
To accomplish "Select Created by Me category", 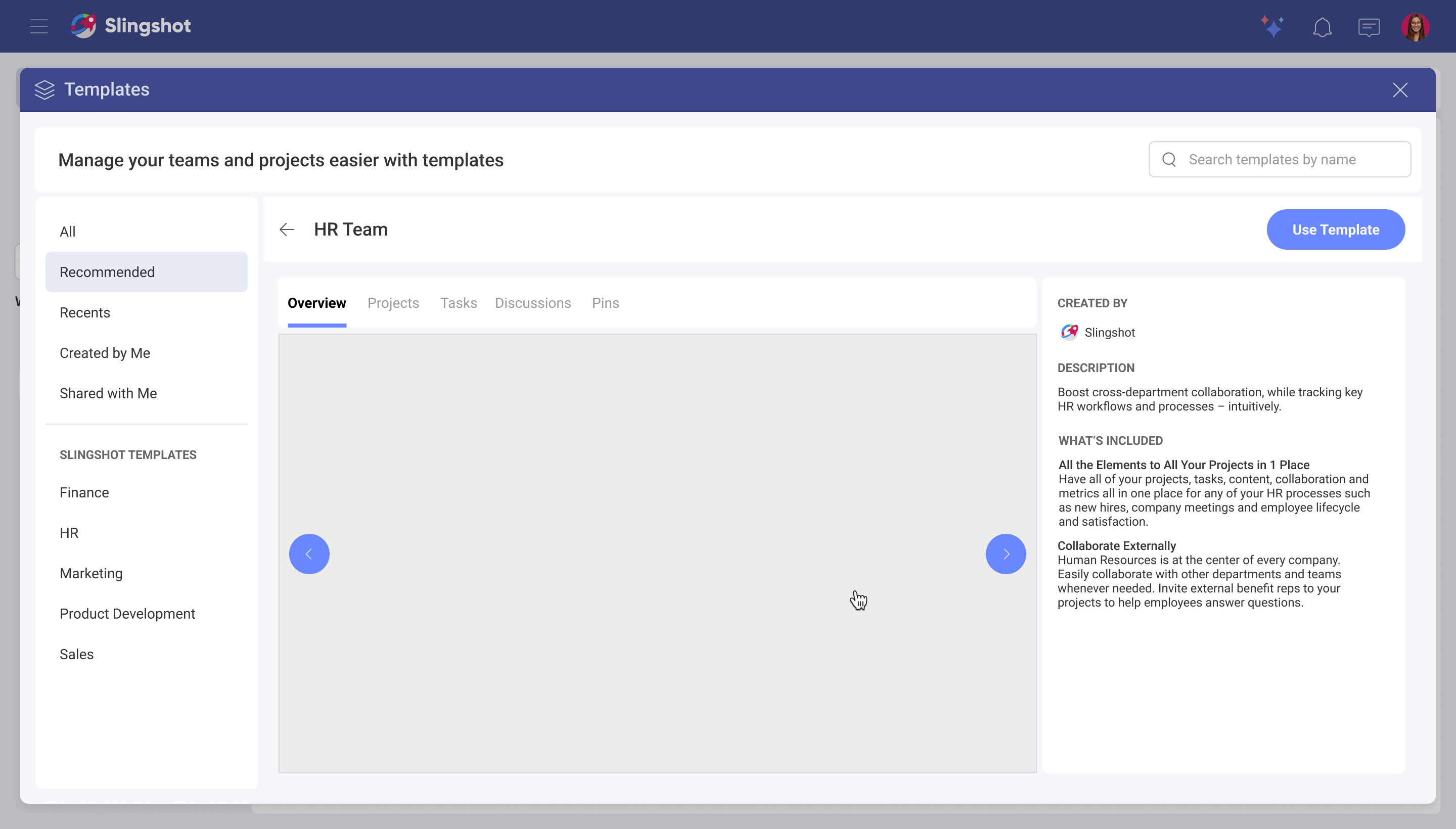I will tap(146, 353).
